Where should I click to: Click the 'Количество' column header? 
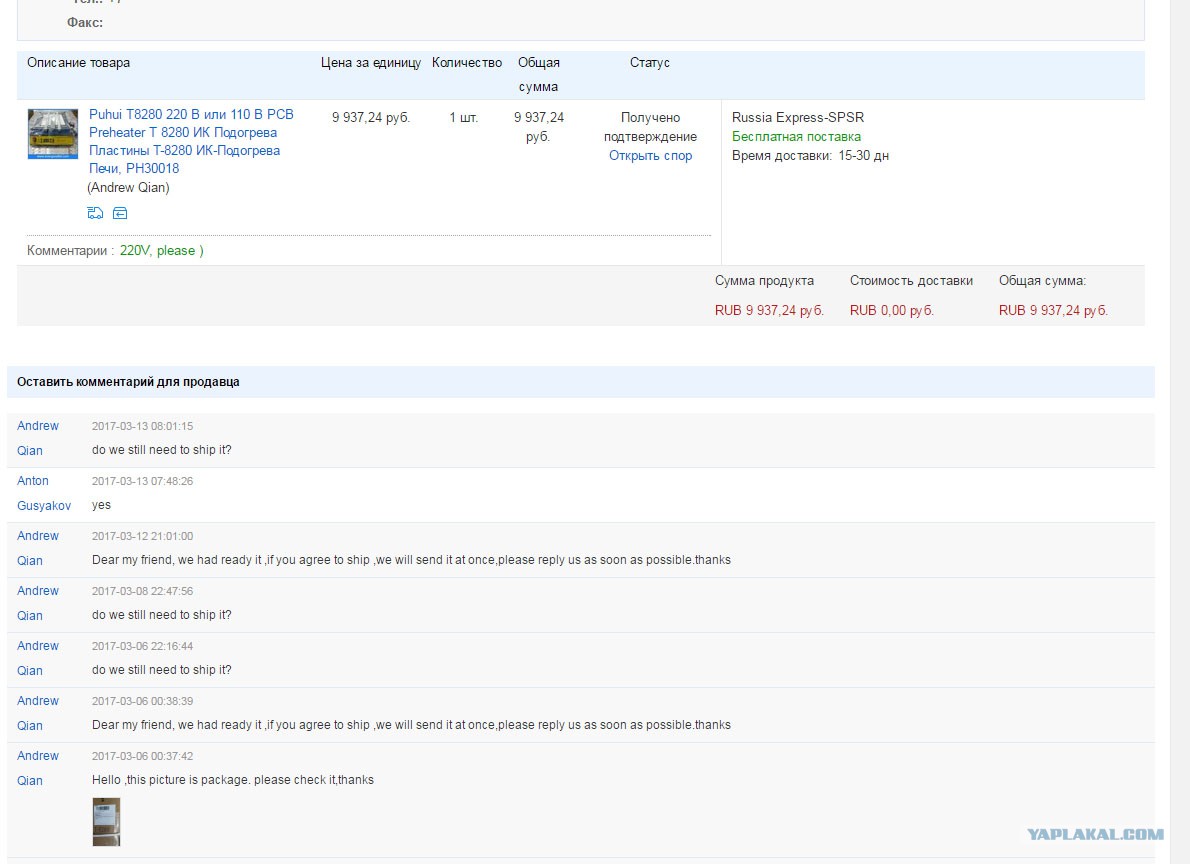click(467, 63)
